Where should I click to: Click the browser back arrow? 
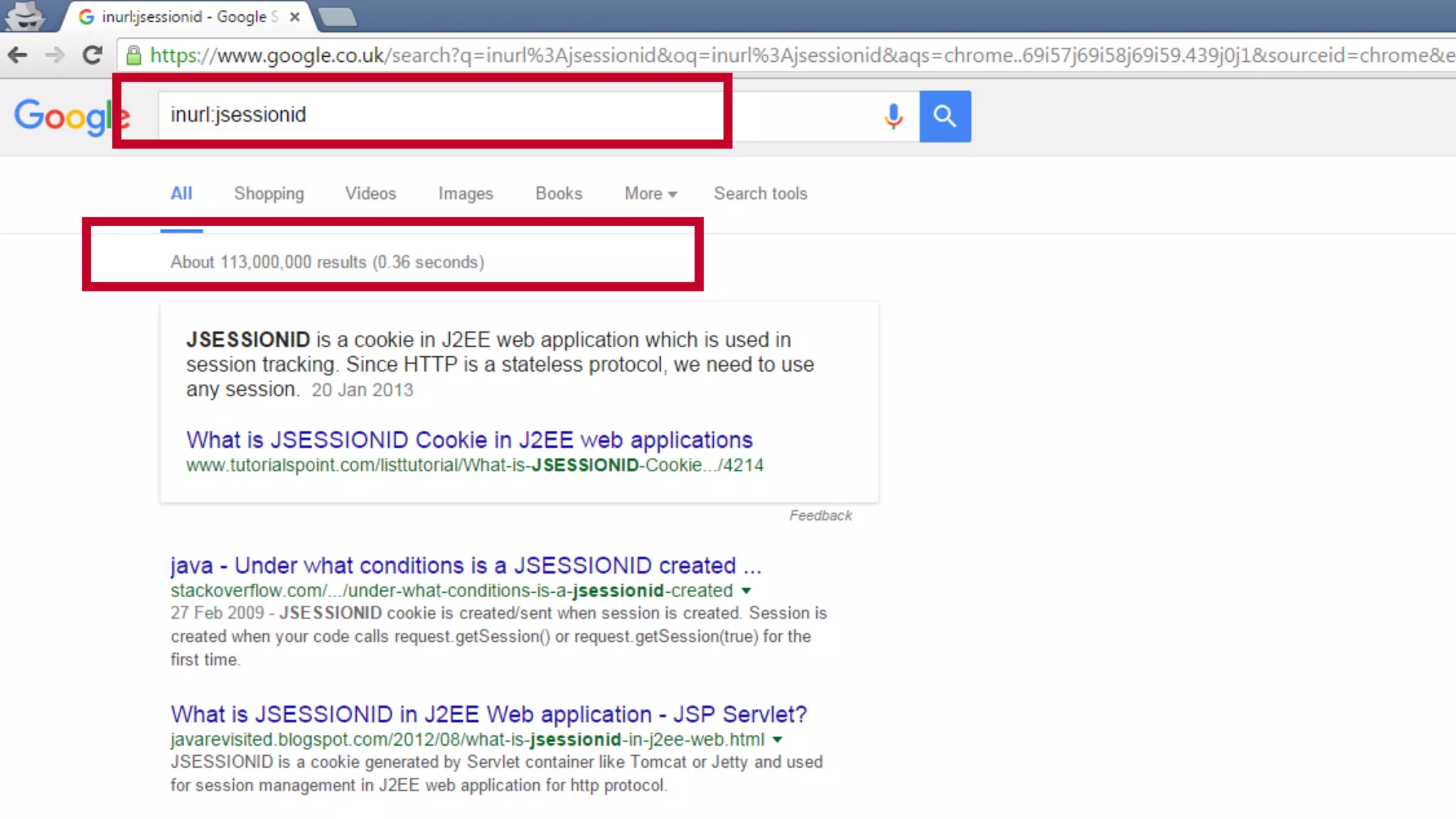18,55
